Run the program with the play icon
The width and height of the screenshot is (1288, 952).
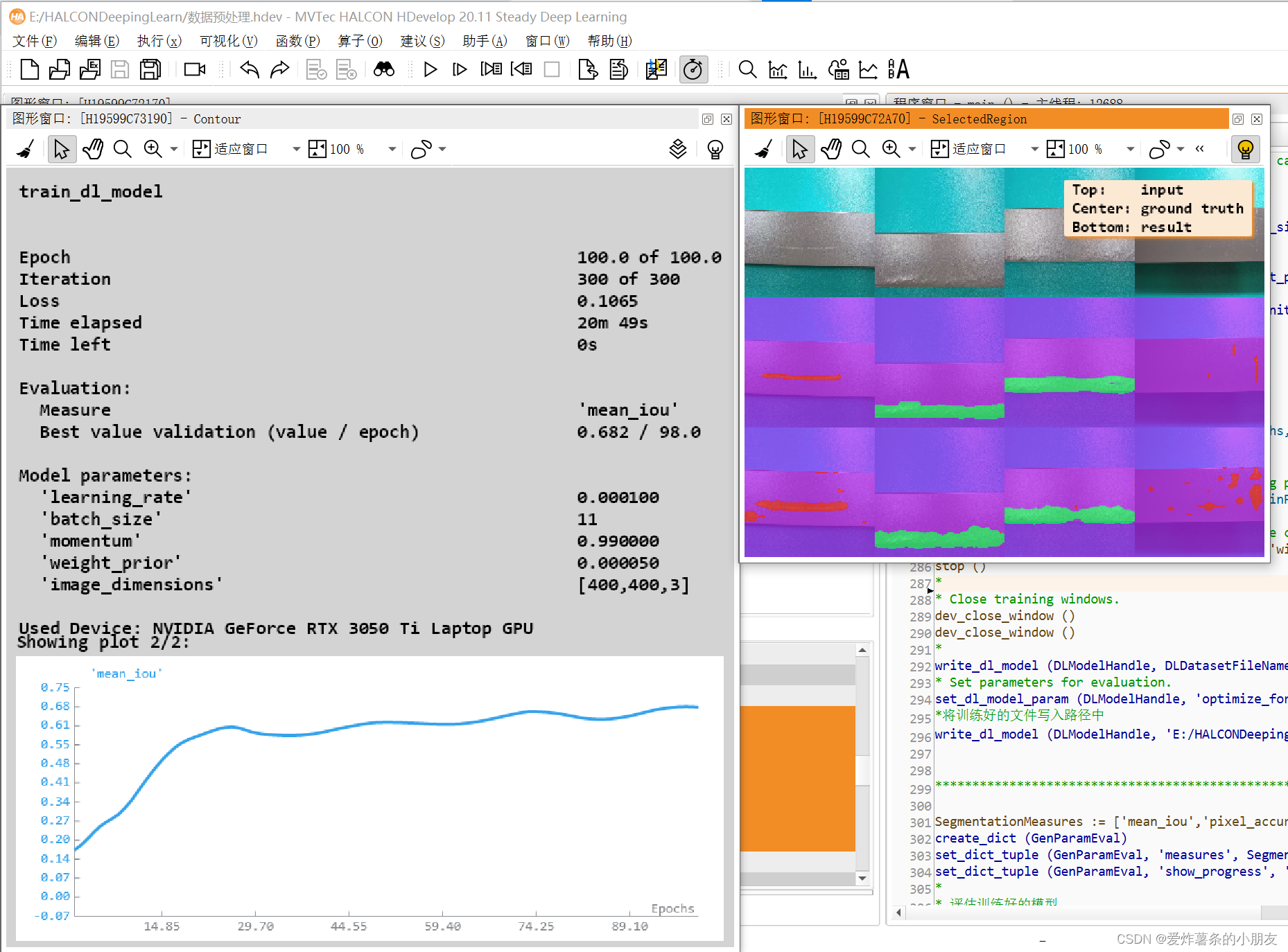(x=430, y=69)
